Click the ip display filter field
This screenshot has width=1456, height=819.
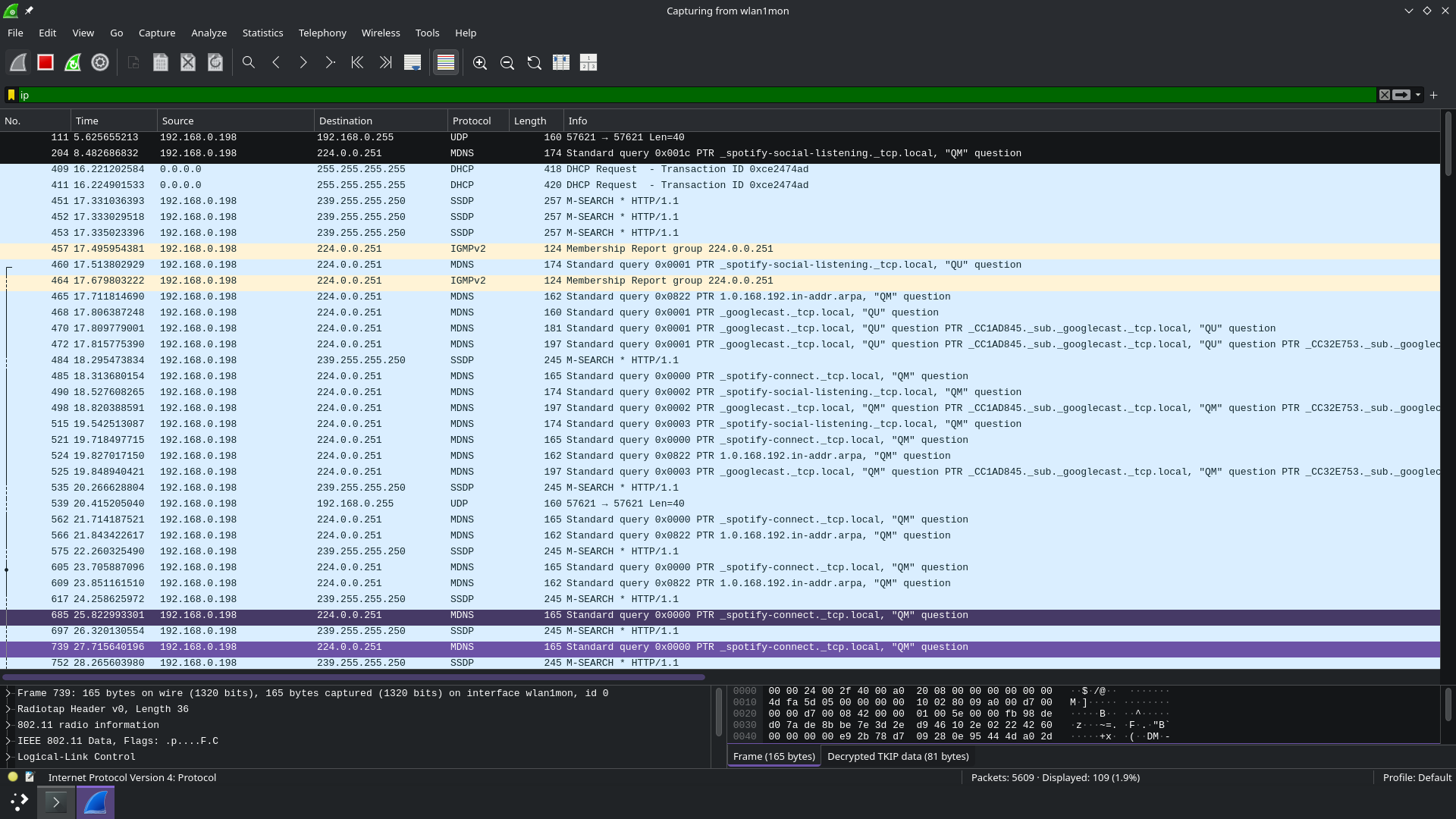(682, 95)
